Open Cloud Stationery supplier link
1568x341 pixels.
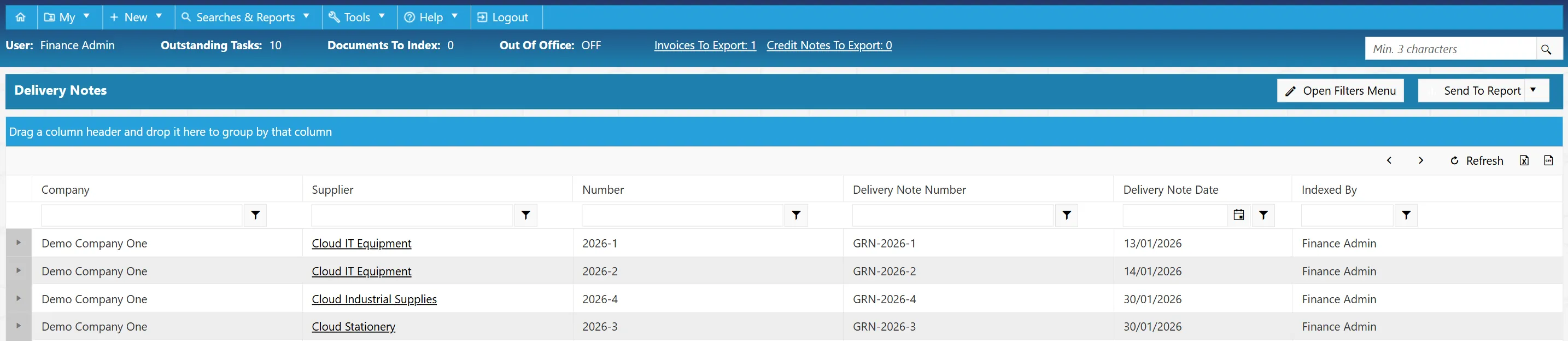(354, 327)
